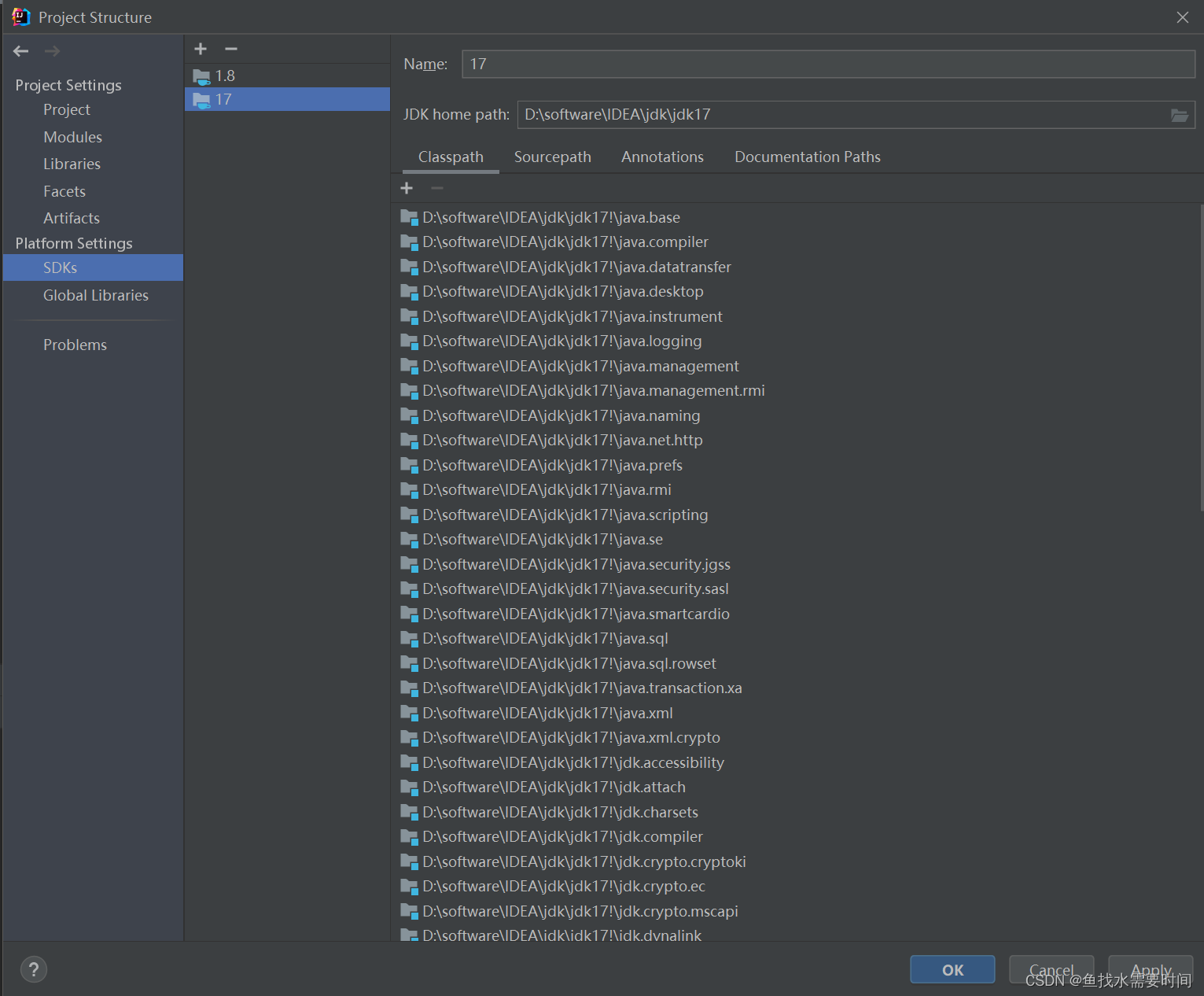Switch to Documentation Paths tab
This screenshot has width=1204, height=996.
click(807, 157)
